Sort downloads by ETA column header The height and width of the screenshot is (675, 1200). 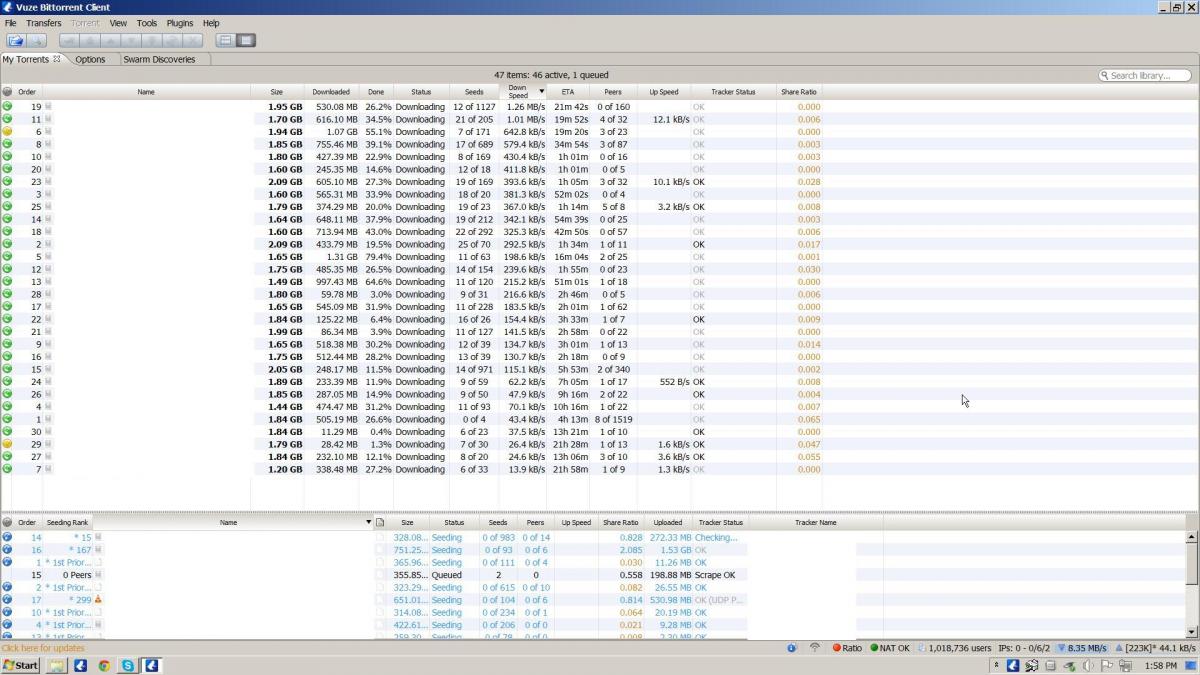coord(568,92)
